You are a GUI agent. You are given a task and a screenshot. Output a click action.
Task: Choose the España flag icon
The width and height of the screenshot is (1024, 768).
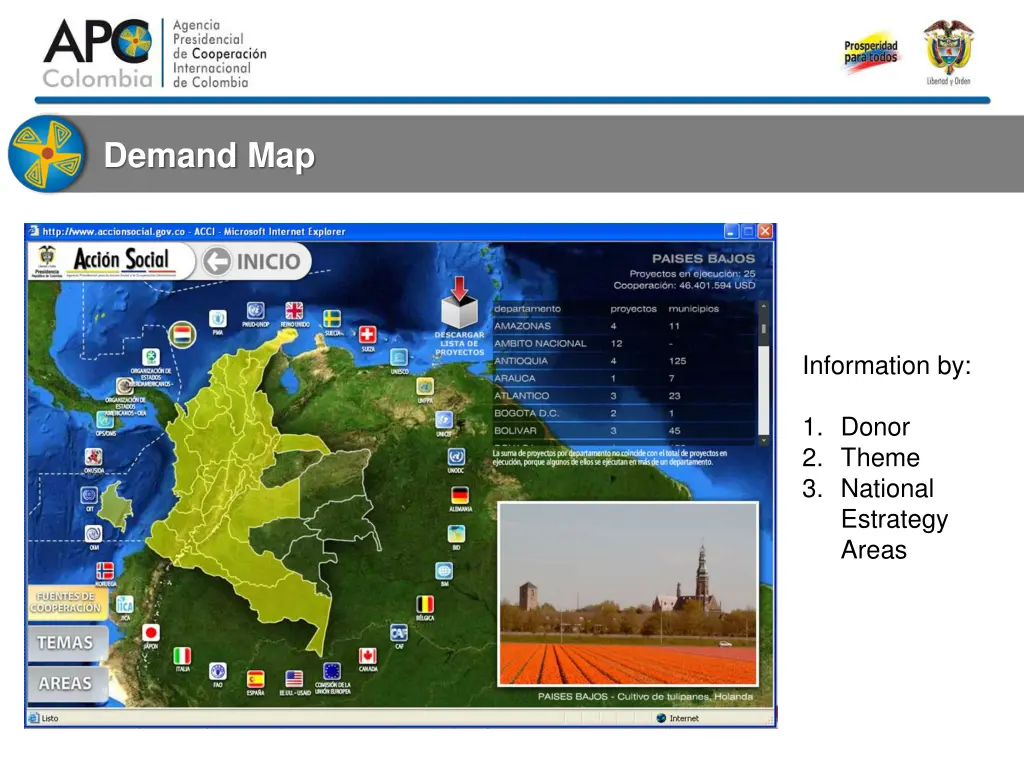[x=255, y=679]
